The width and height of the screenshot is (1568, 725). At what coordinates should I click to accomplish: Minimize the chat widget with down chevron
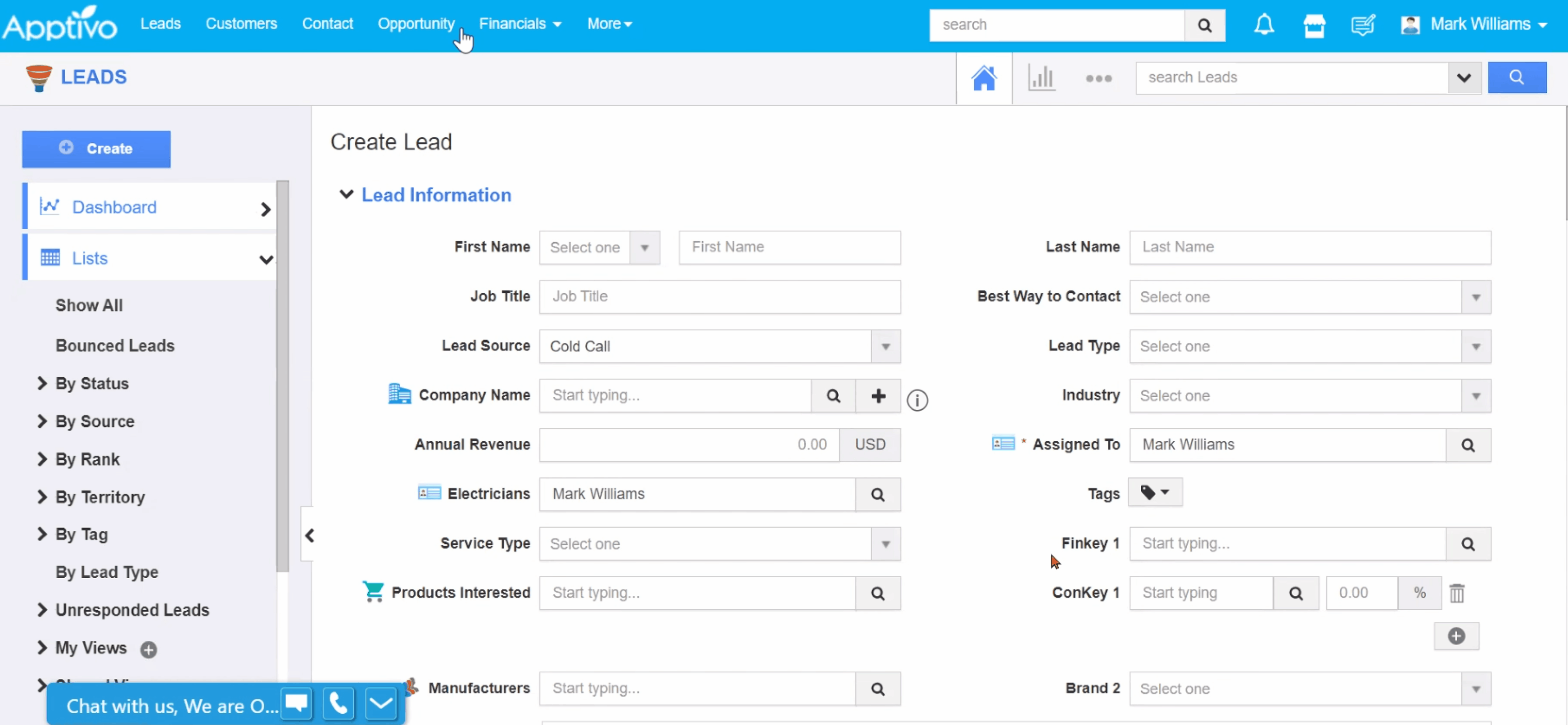(x=381, y=704)
